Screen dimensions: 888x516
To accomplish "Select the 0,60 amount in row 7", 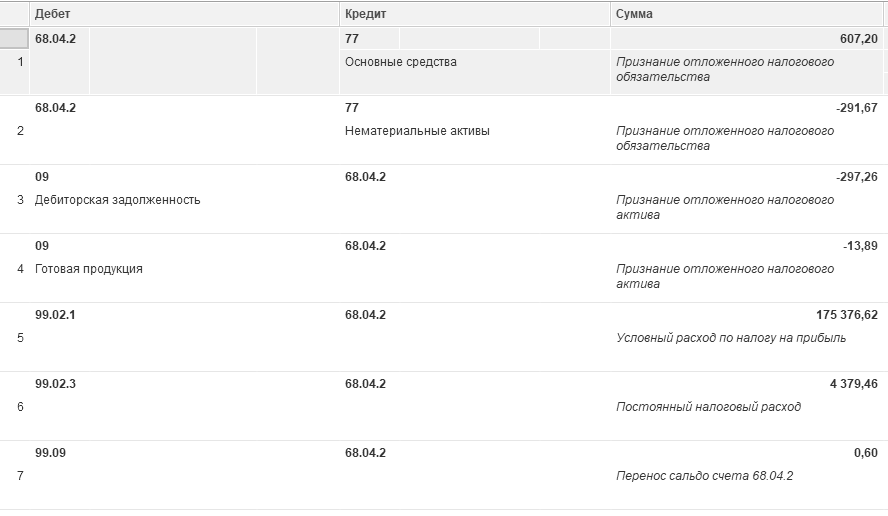I will [865, 453].
